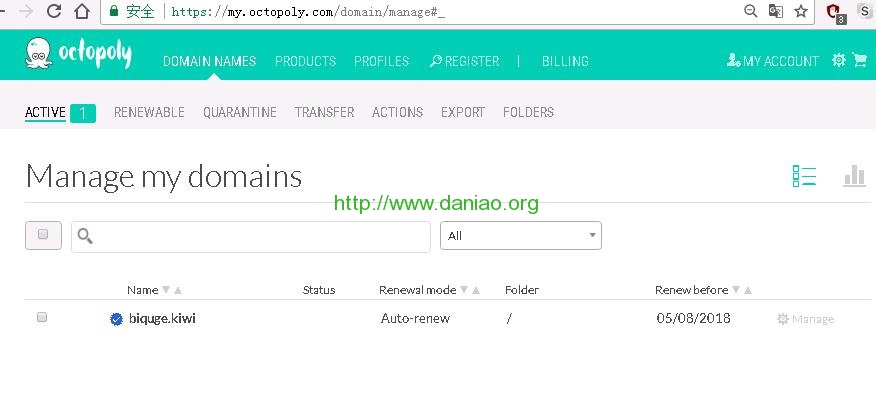
Task: Click the Renewal mode column header
Action: [x=417, y=290]
